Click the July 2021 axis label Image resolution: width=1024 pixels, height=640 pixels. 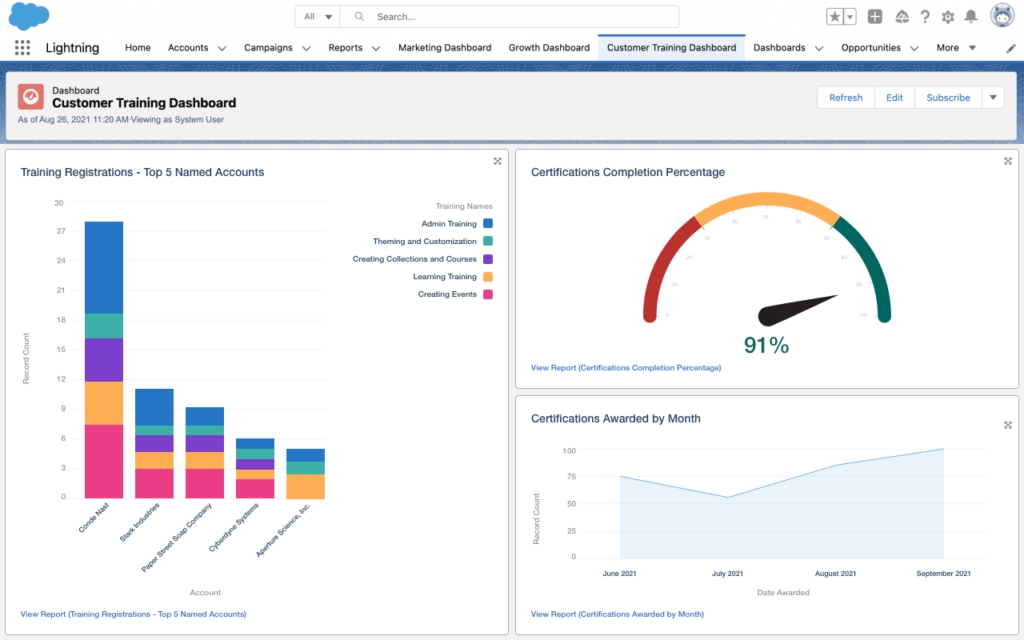(727, 573)
